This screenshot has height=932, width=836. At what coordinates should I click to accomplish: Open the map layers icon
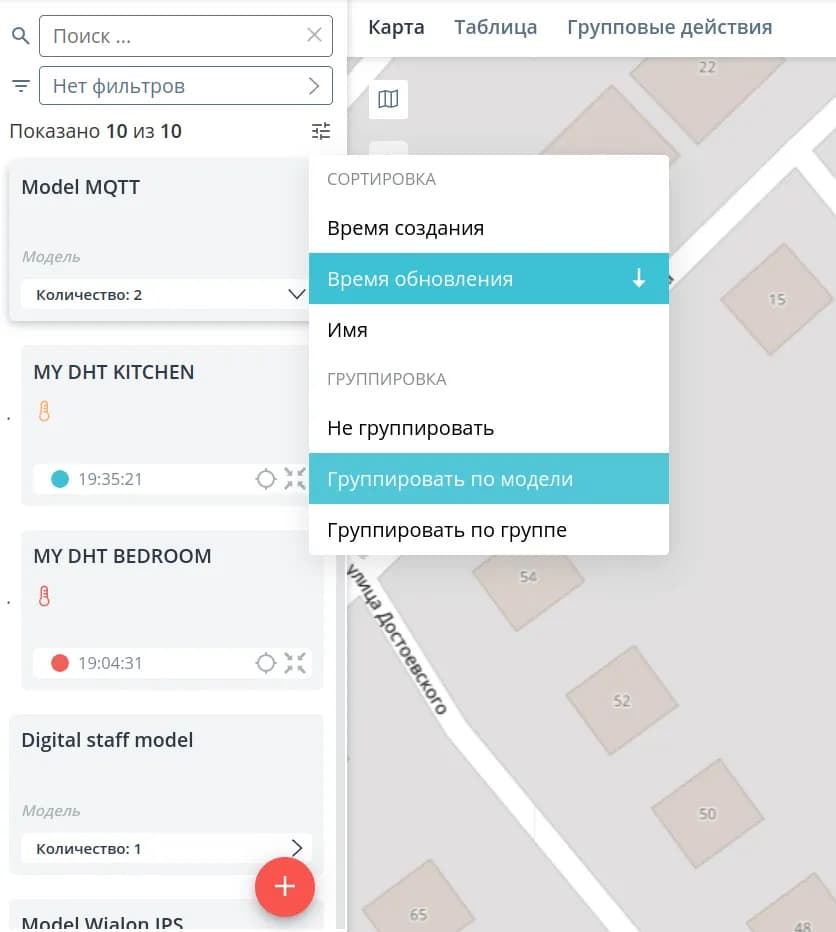click(388, 99)
